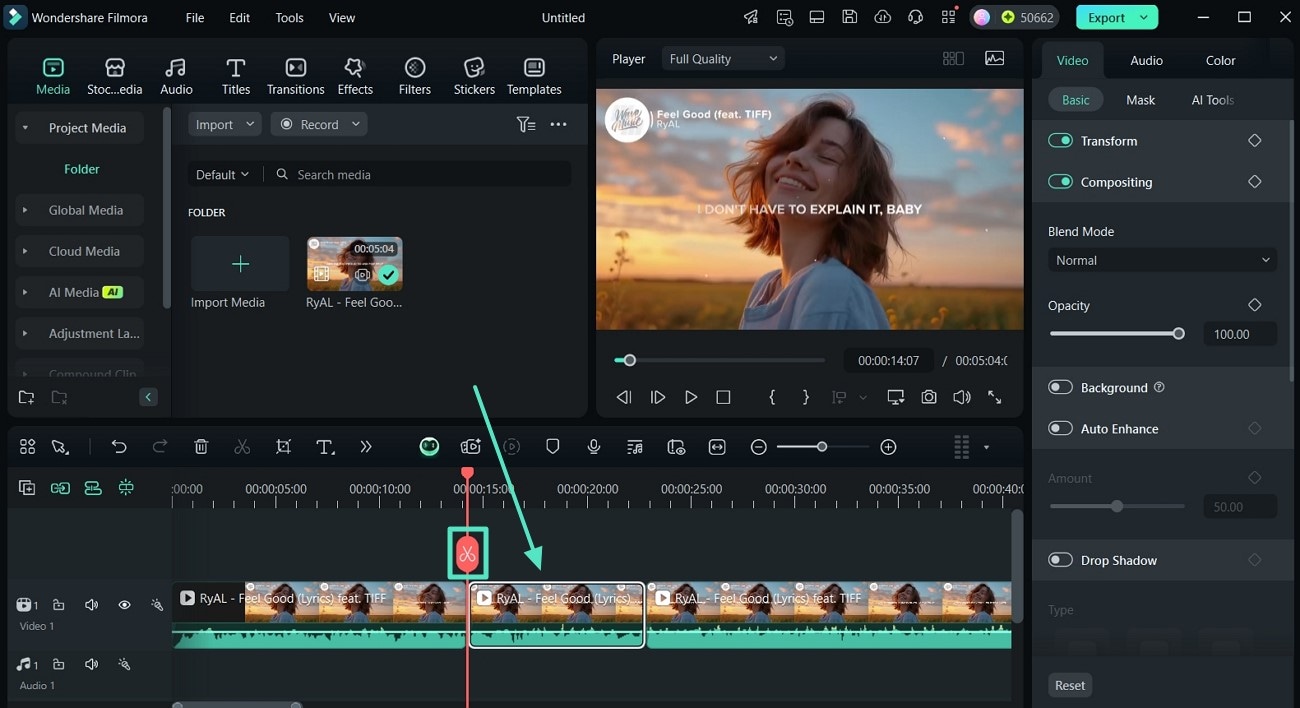This screenshot has width=1300, height=708.
Task: Take a snapshot with the camera icon
Action: pyautogui.click(x=929, y=397)
